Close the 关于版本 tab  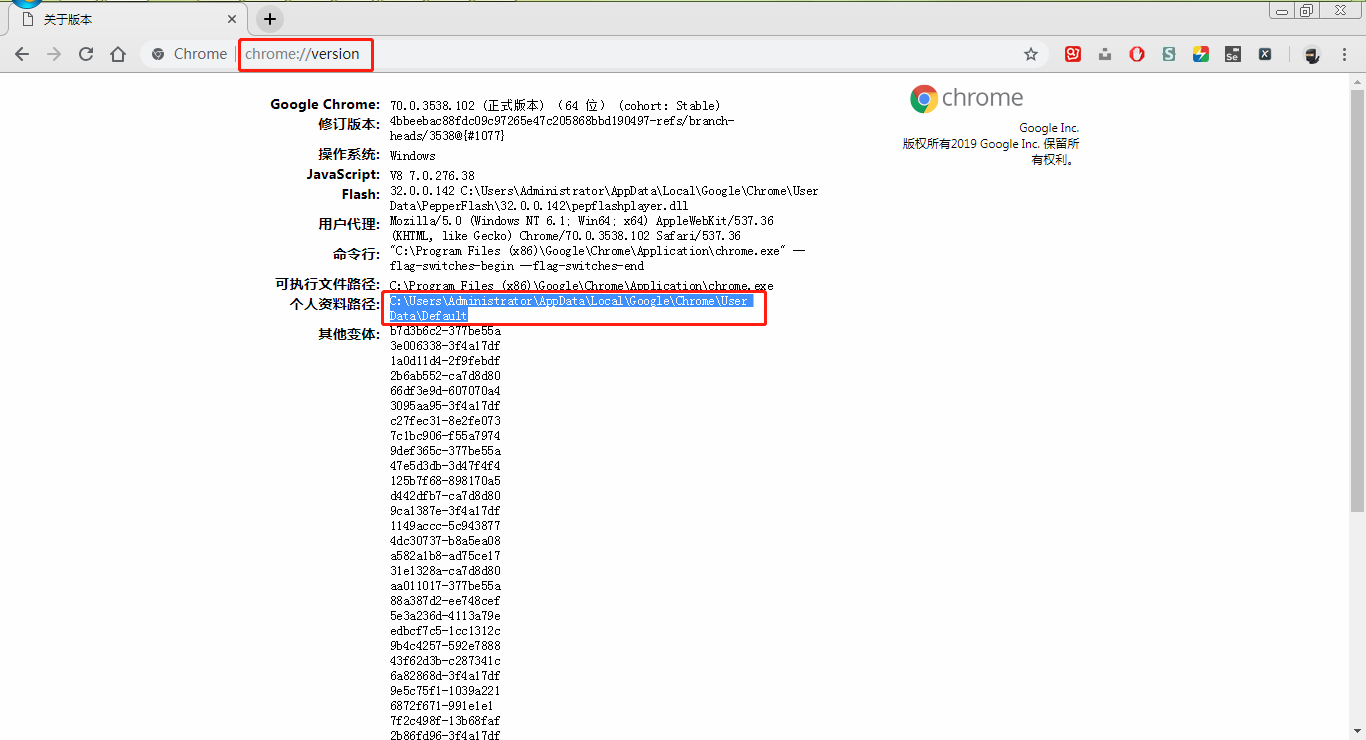[232, 19]
